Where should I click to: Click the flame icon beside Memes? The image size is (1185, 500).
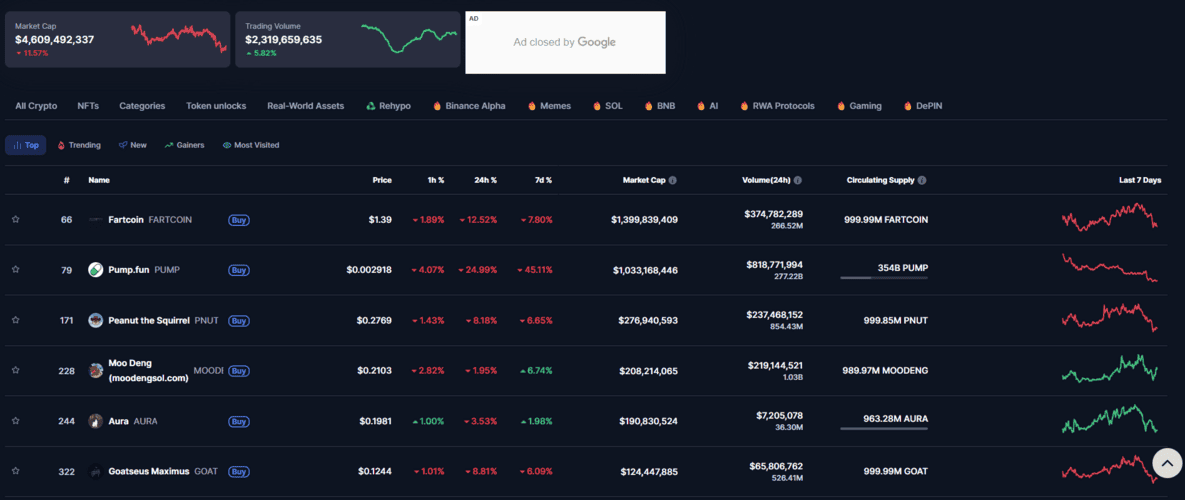(x=531, y=106)
